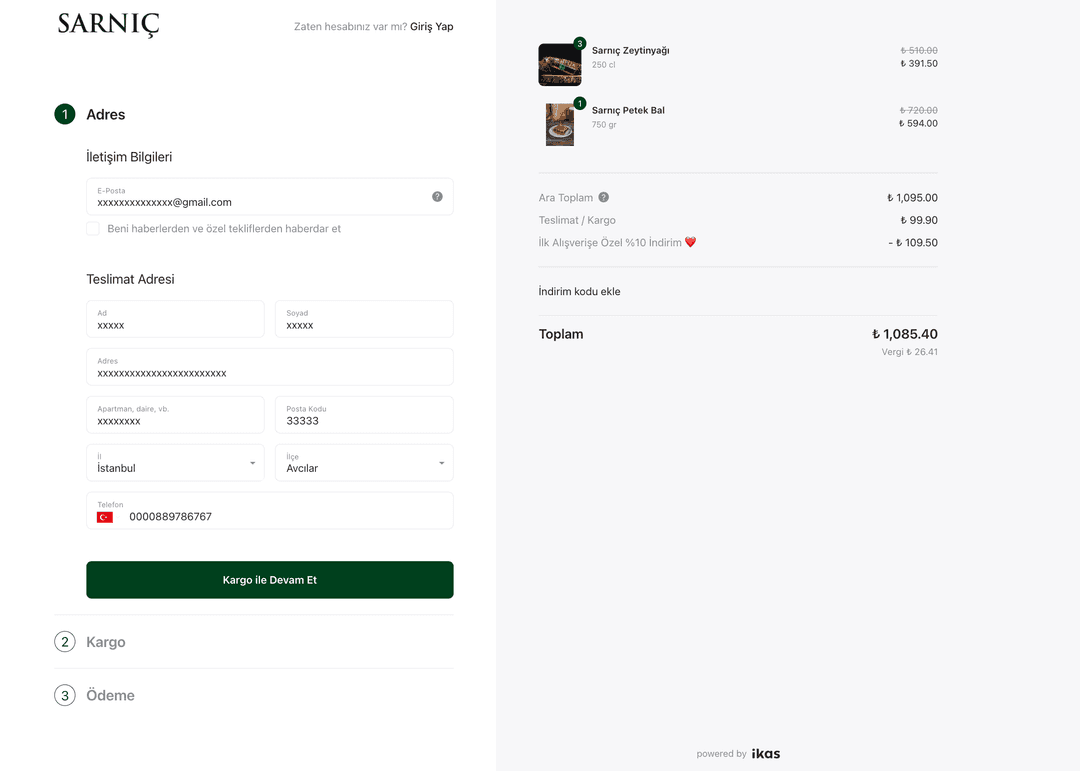Click the total amount ₺ 1,085.40
Viewport: 1080px width, 771px height.
[904, 334]
